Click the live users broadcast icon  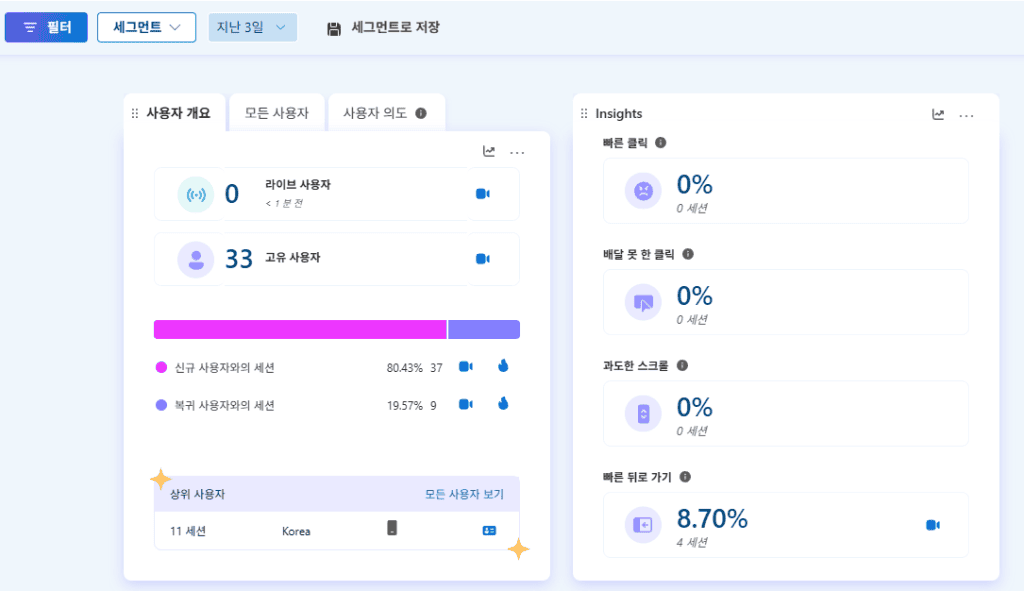click(x=196, y=194)
